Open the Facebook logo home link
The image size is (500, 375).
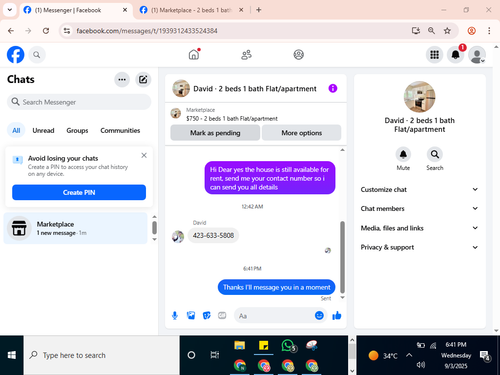(15, 55)
